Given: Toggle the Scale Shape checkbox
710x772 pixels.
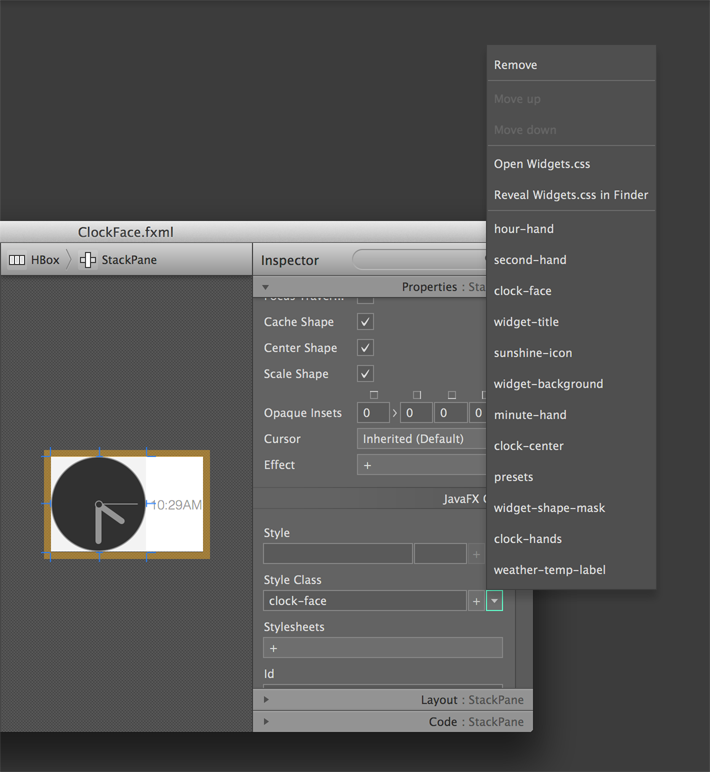Looking at the screenshot, I should tap(366, 374).
